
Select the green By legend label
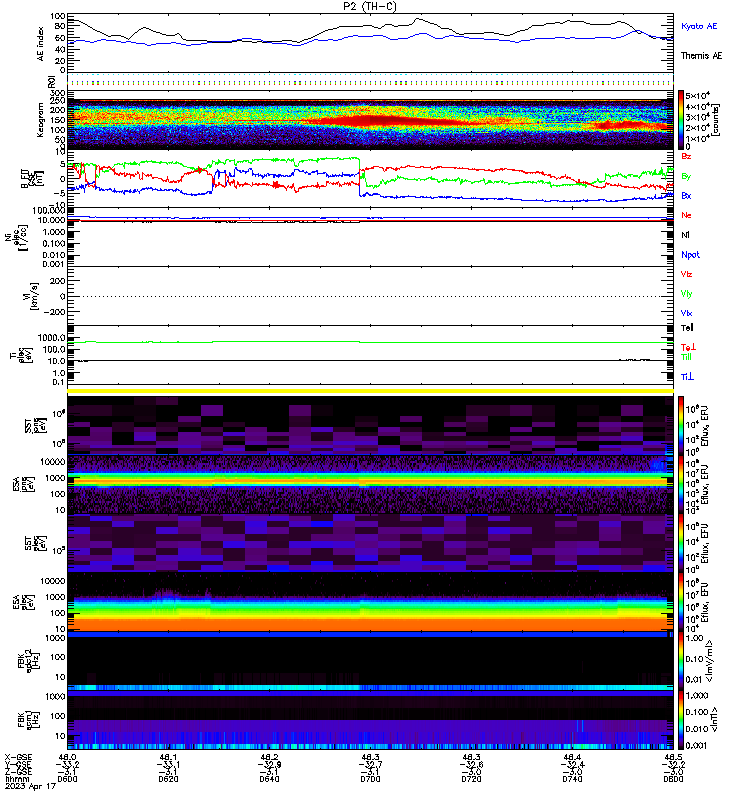coord(686,176)
